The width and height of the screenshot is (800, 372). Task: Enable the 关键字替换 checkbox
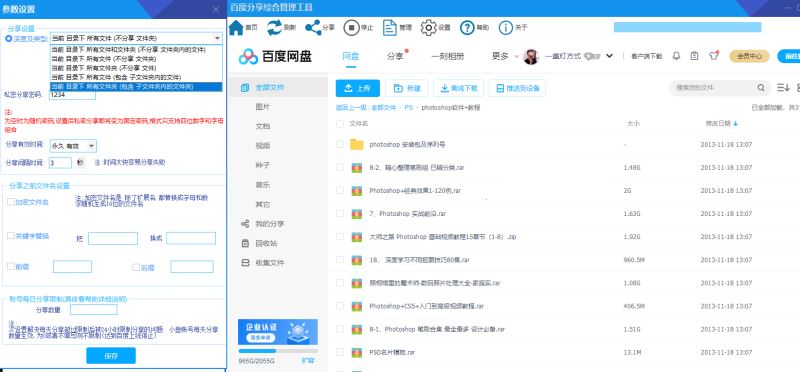pos(11,236)
